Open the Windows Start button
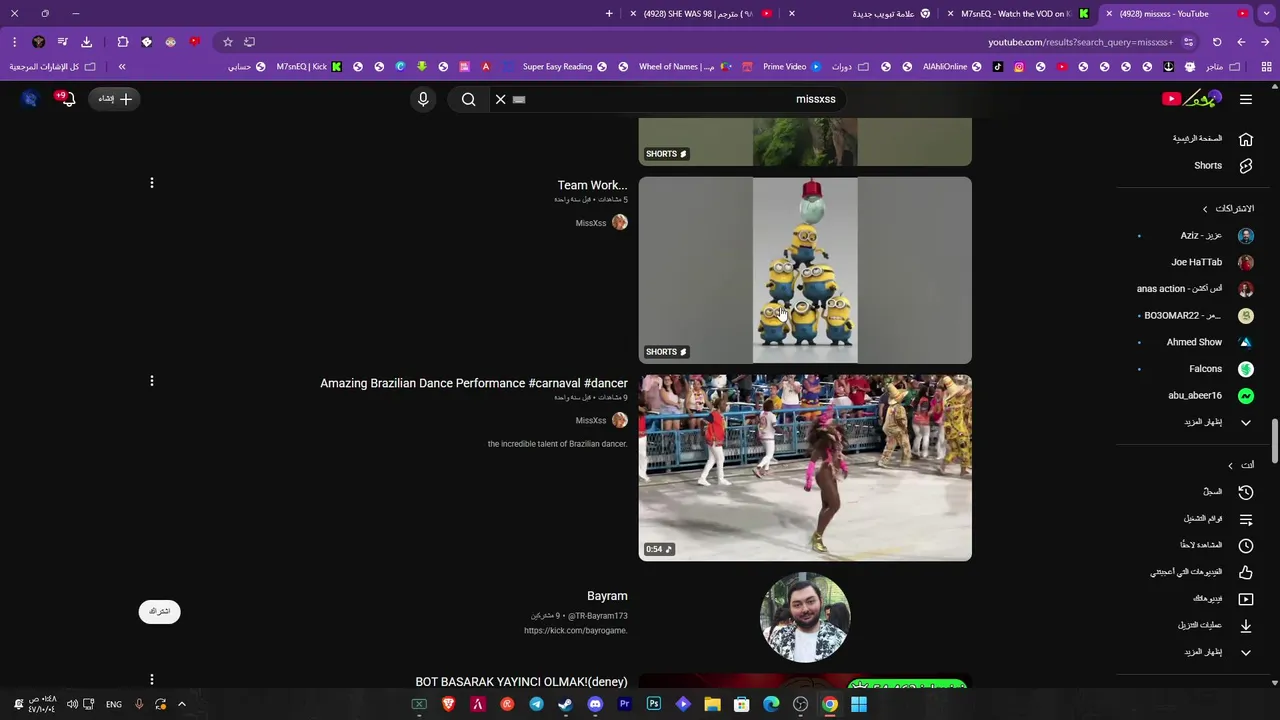The image size is (1280, 720). point(859,704)
